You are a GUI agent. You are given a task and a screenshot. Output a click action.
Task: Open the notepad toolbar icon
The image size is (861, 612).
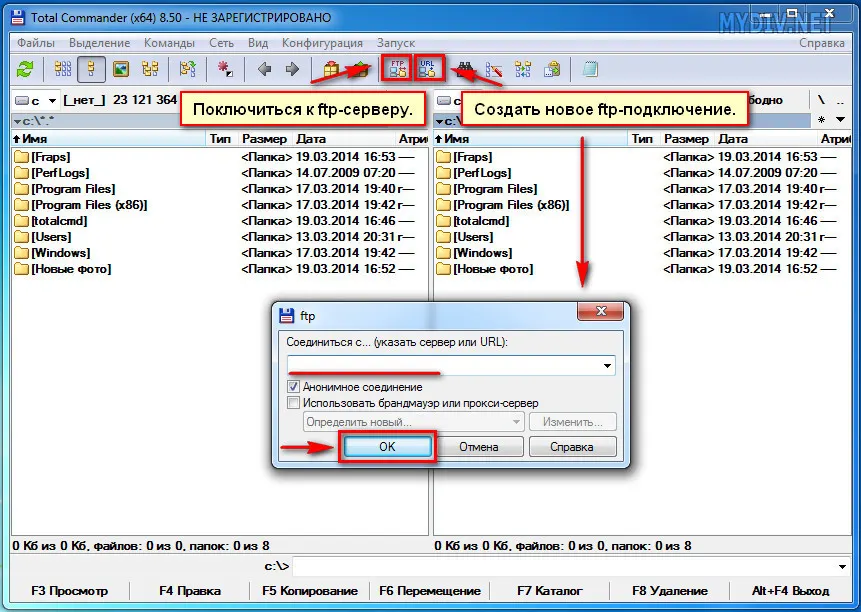point(590,70)
